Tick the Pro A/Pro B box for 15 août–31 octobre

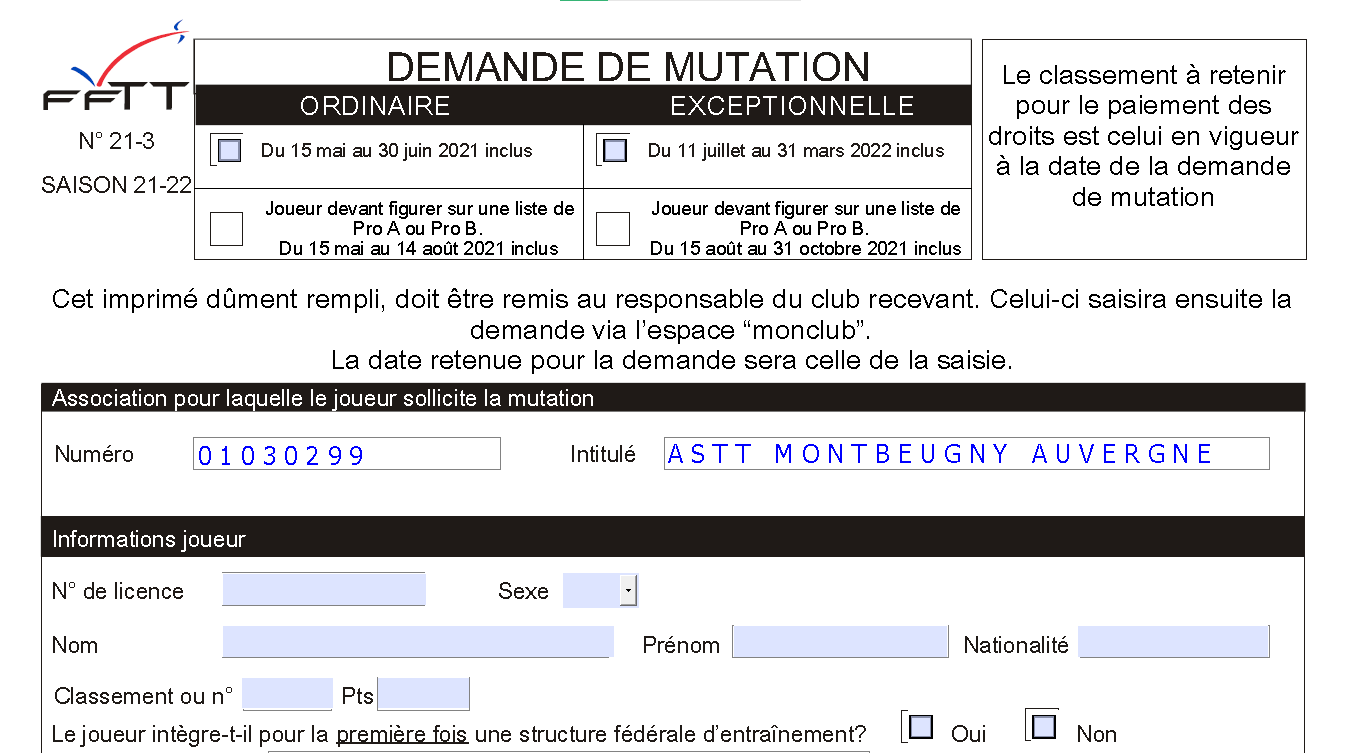613,229
